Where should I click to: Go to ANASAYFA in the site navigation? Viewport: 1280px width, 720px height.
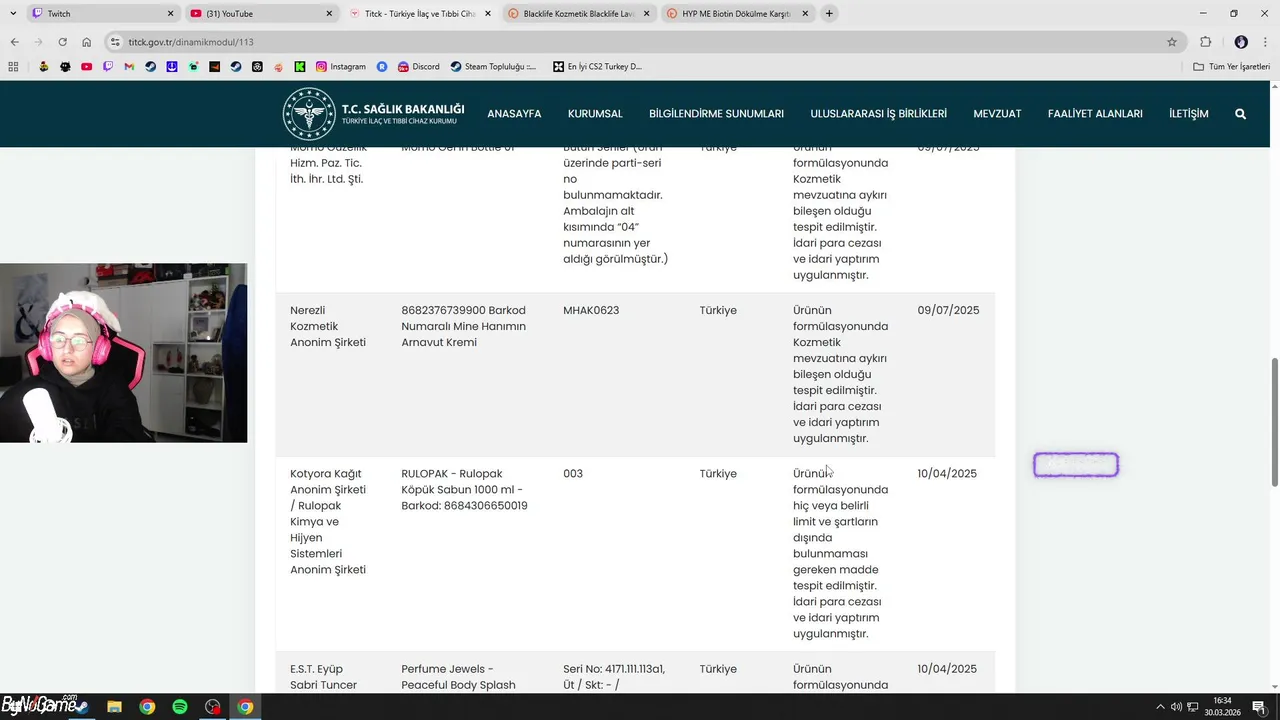point(514,114)
